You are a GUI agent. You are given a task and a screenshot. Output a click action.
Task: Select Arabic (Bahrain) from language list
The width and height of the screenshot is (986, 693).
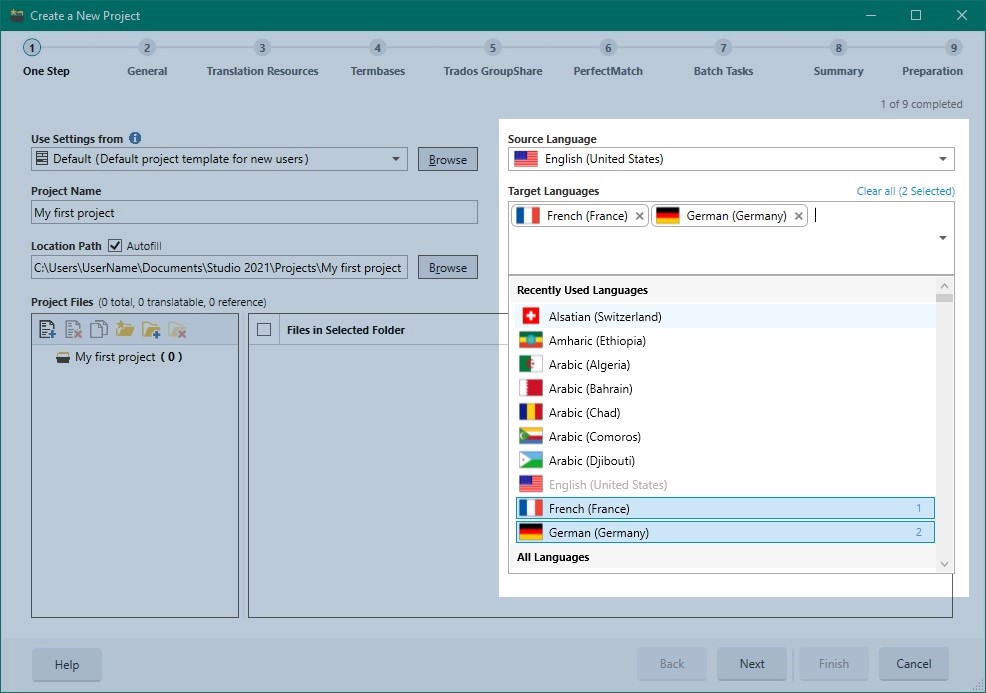tap(590, 389)
